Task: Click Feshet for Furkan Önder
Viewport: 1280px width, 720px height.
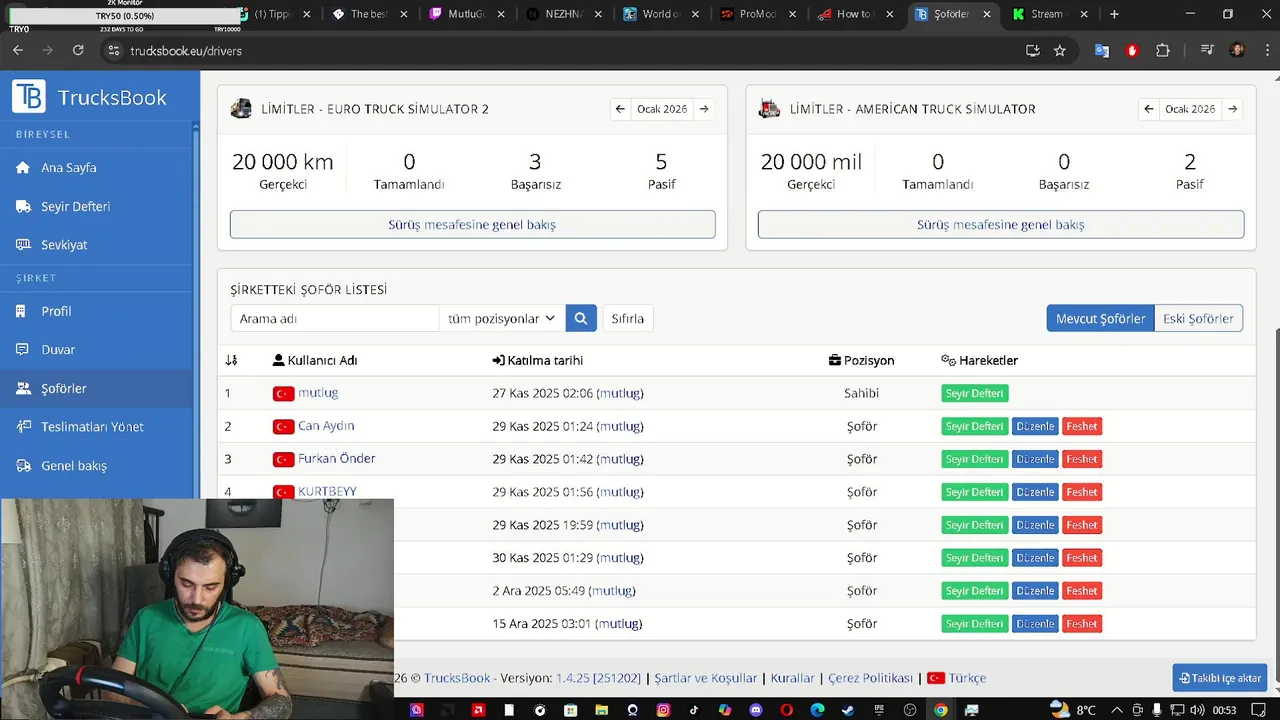Action: click(1082, 459)
